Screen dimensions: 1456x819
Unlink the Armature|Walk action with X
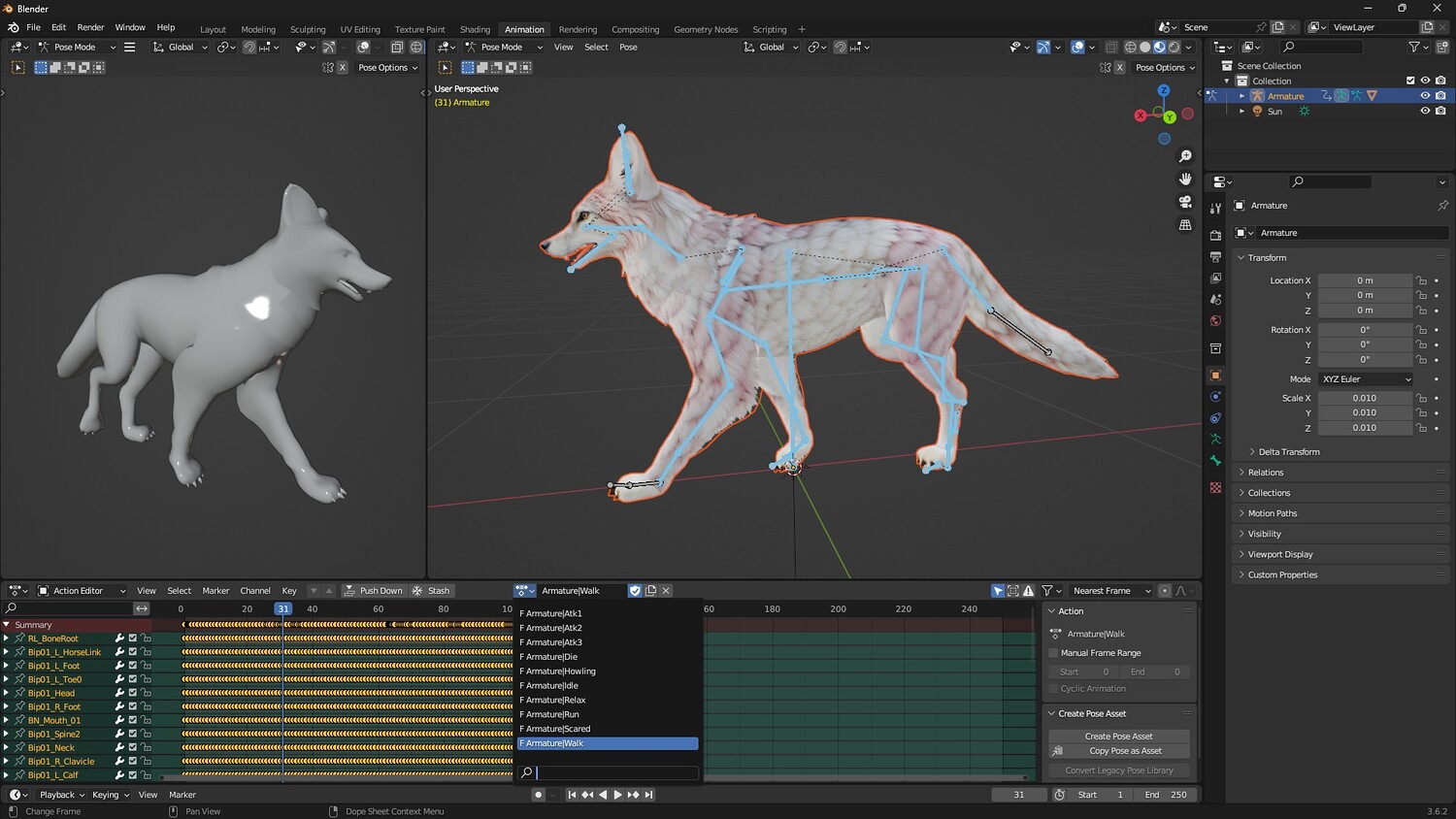click(666, 591)
